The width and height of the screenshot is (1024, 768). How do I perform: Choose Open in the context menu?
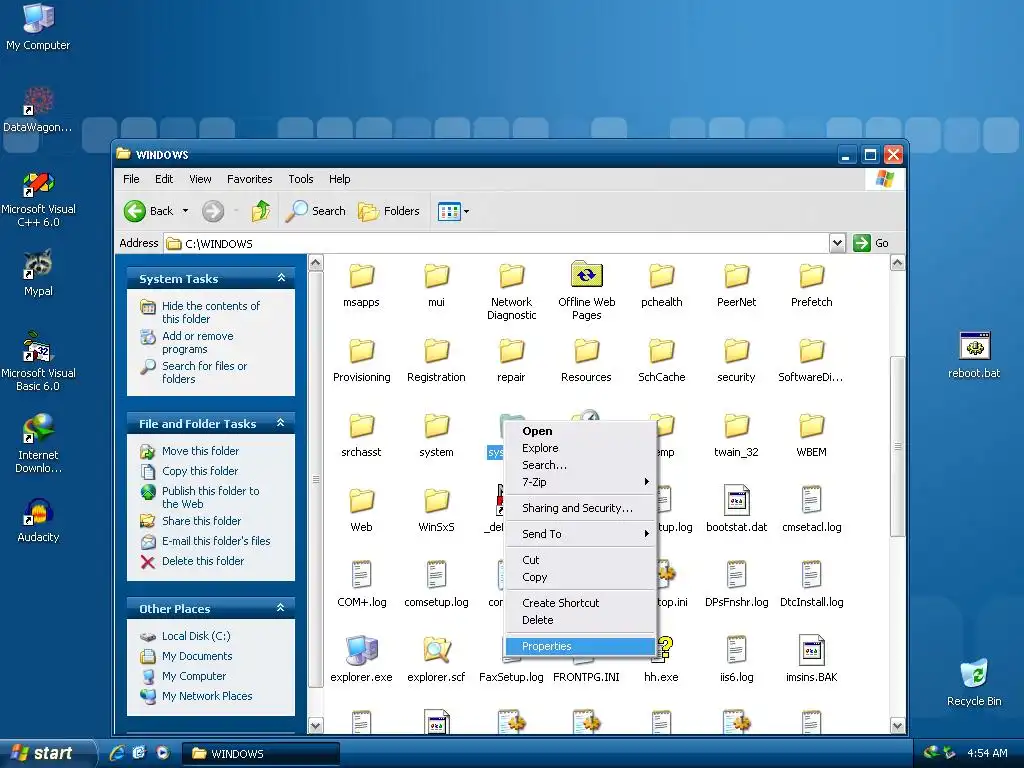coord(580,431)
